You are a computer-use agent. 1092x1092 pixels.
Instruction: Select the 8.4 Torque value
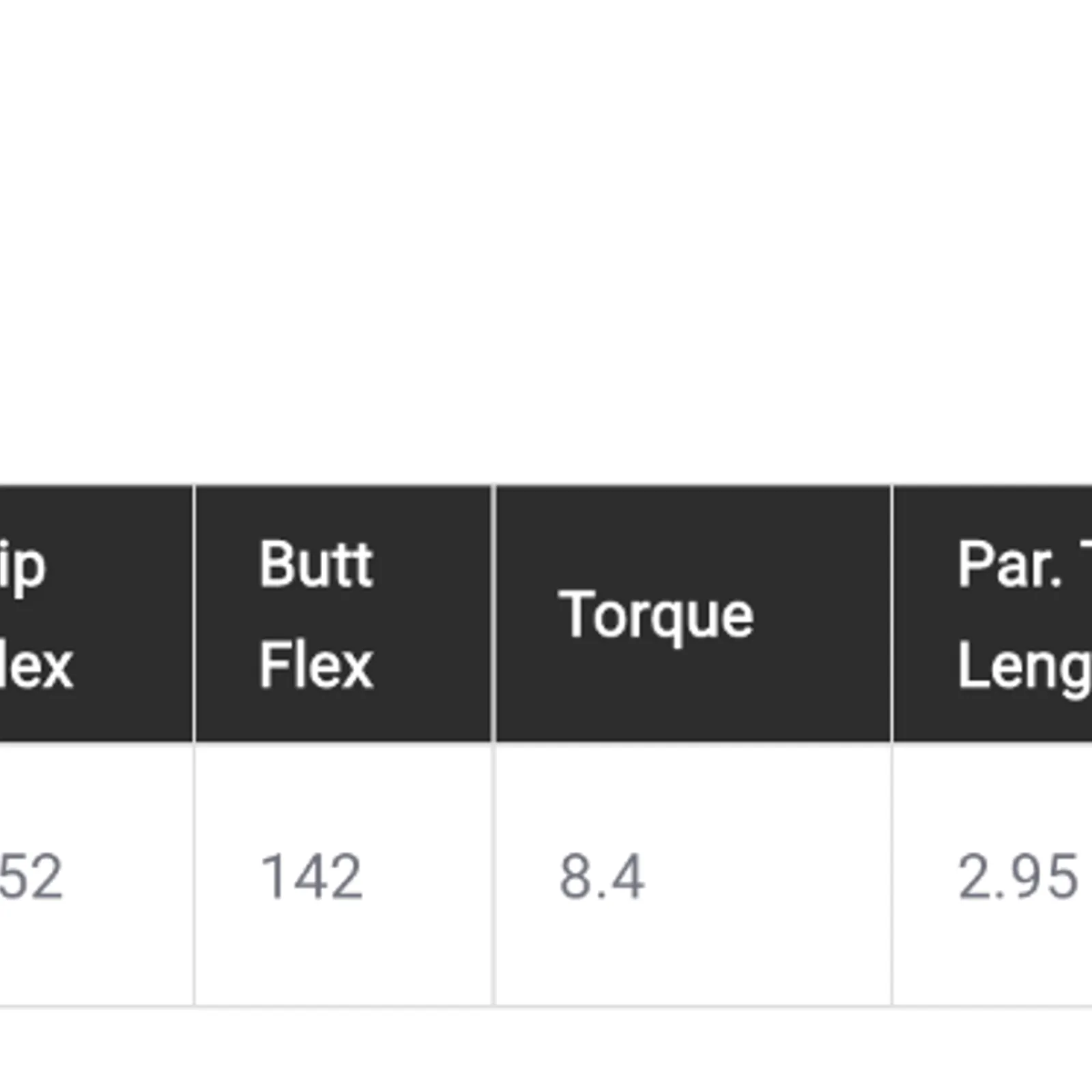click(601, 877)
